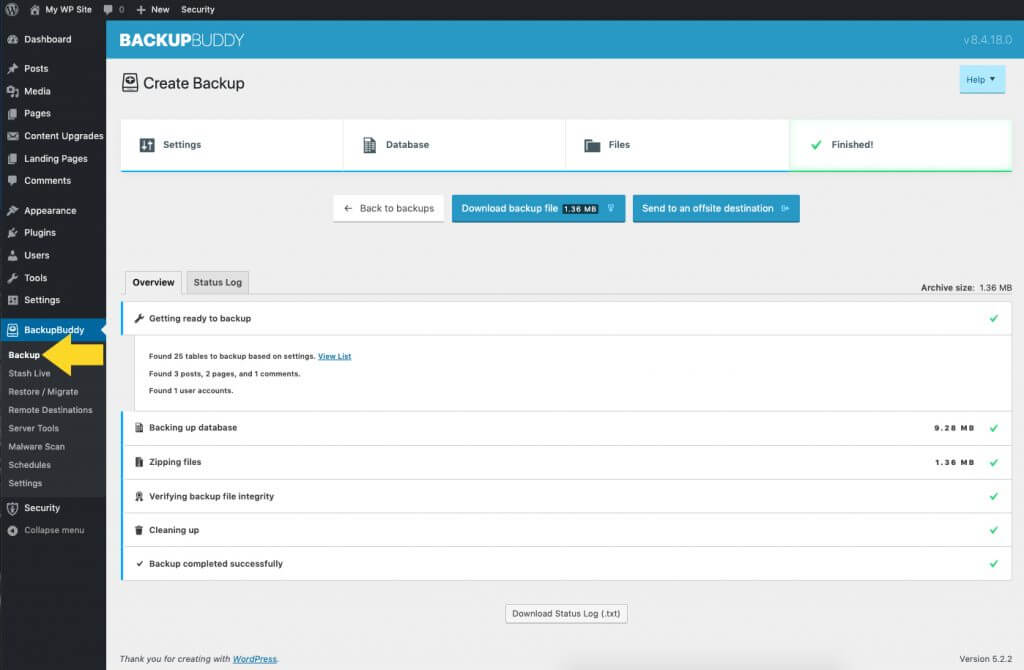
Task: Switch to the Overview tab
Action: pos(153,283)
